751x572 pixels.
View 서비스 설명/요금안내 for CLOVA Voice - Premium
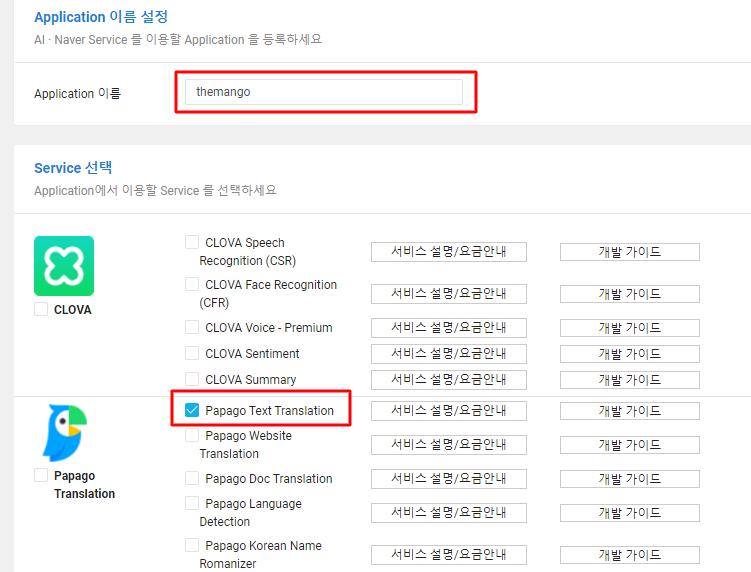pos(449,328)
